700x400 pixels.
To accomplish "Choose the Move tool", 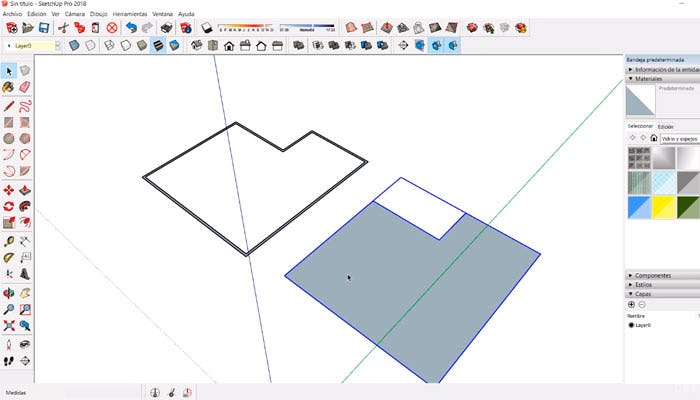I will click(8, 190).
